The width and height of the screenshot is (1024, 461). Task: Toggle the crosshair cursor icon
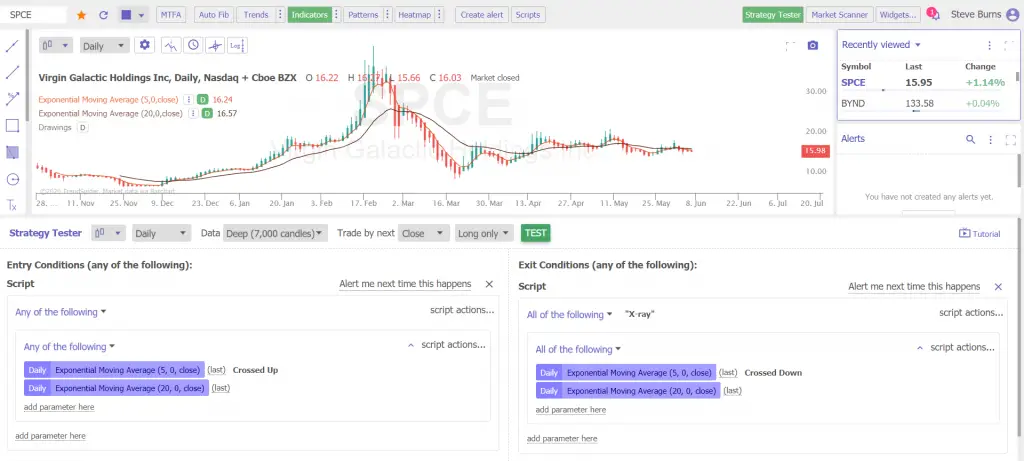click(215, 45)
